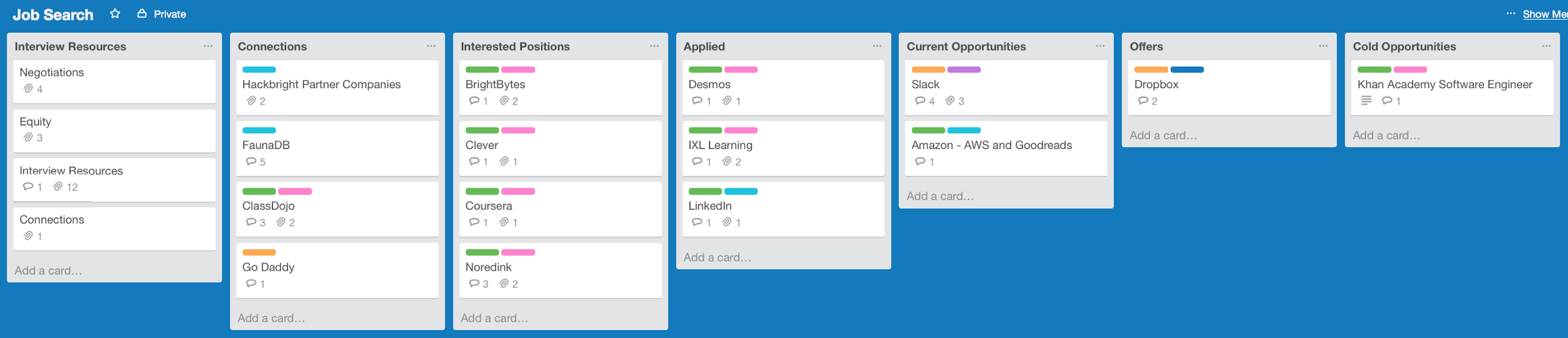This screenshot has height=338, width=1568.
Task: Open Offers list actions menu
Action: point(1323,46)
